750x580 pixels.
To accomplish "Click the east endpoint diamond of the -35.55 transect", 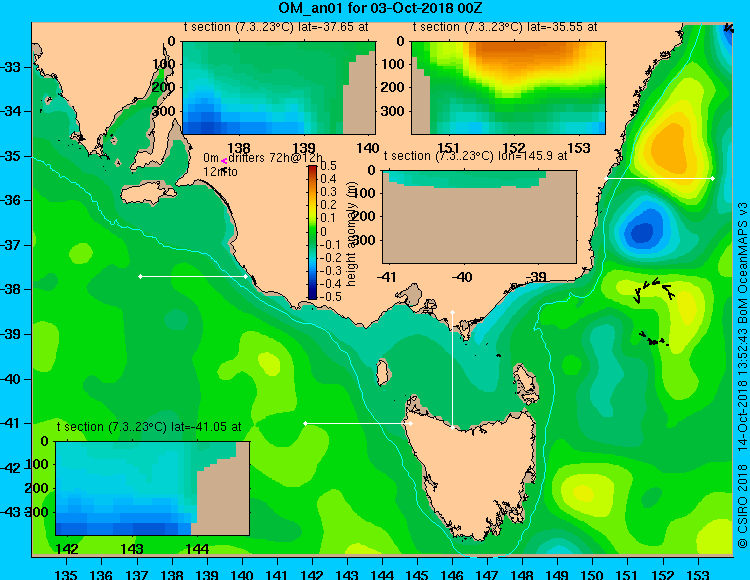I will 713,178.
